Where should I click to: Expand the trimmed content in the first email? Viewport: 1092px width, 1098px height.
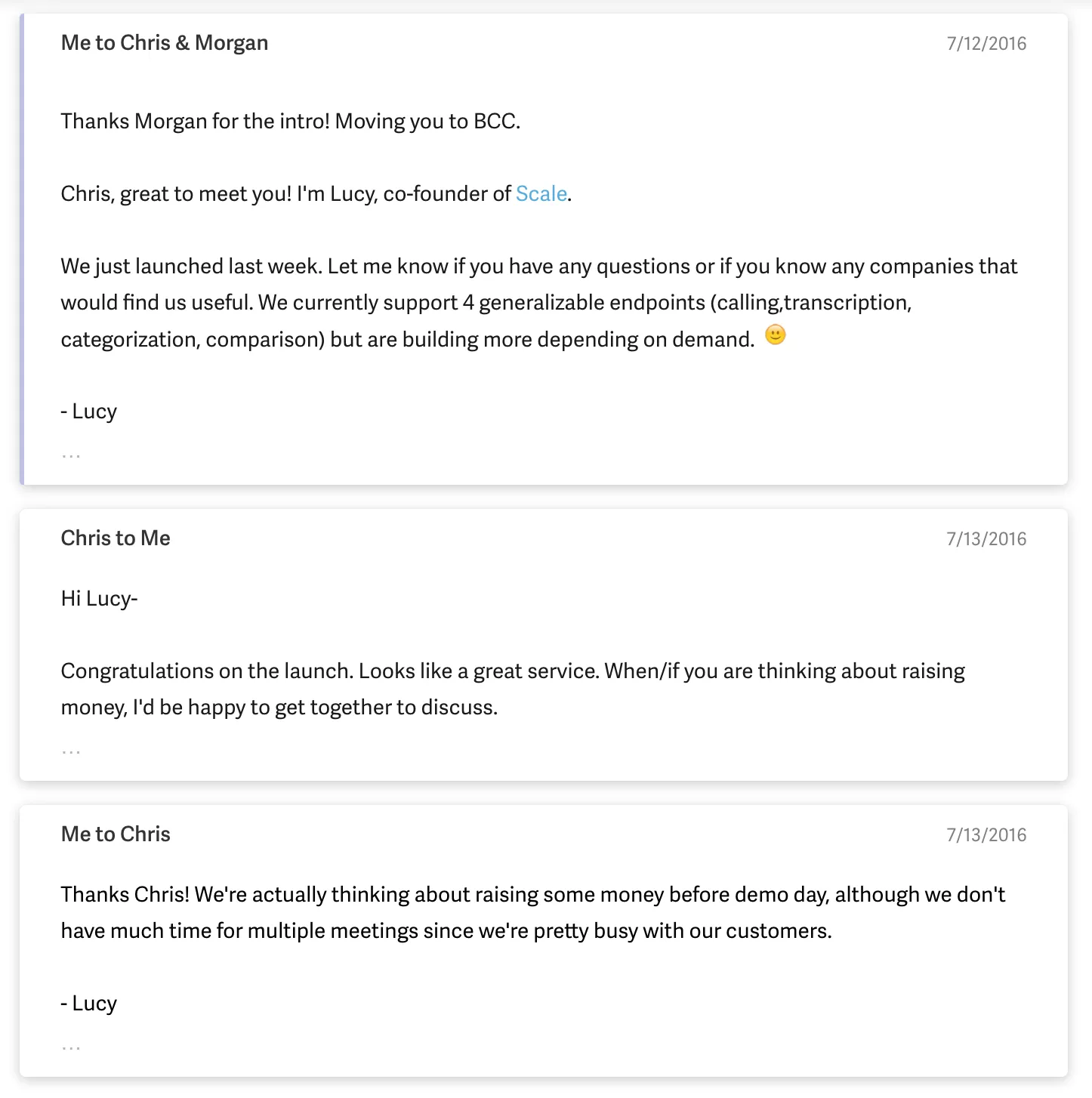[x=71, y=455]
